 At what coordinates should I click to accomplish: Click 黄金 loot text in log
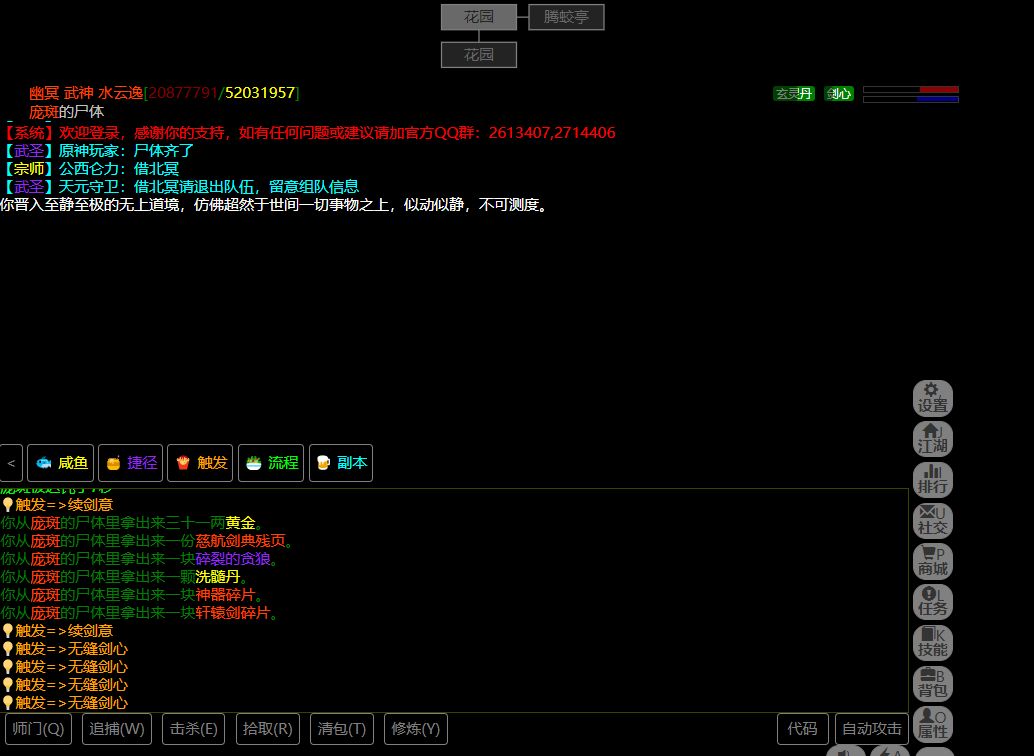(x=241, y=523)
